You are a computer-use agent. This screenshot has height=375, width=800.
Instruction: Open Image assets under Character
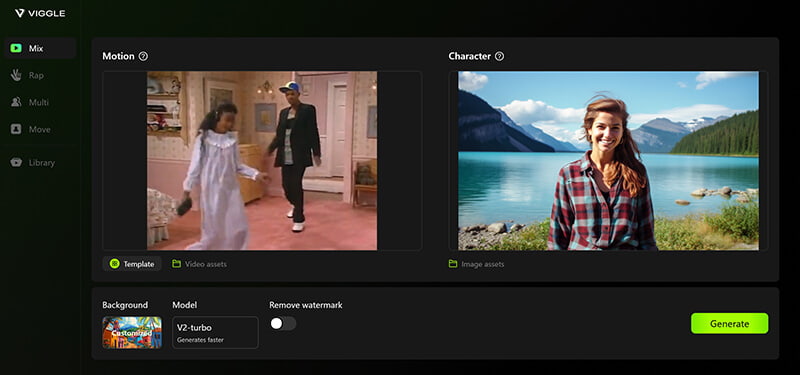(x=477, y=264)
